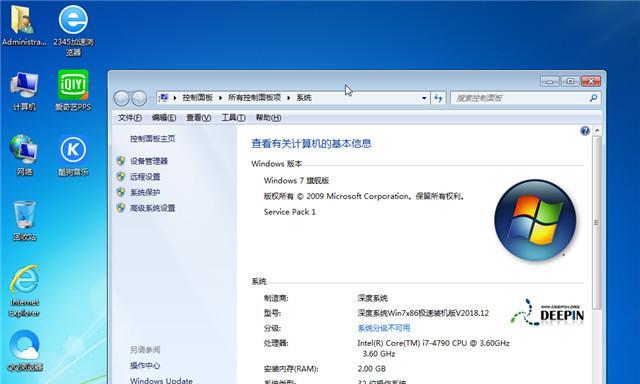The image size is (640, 384).
Task: Open the Administrator folder desktop icon
Action: (x=23, y=25)
